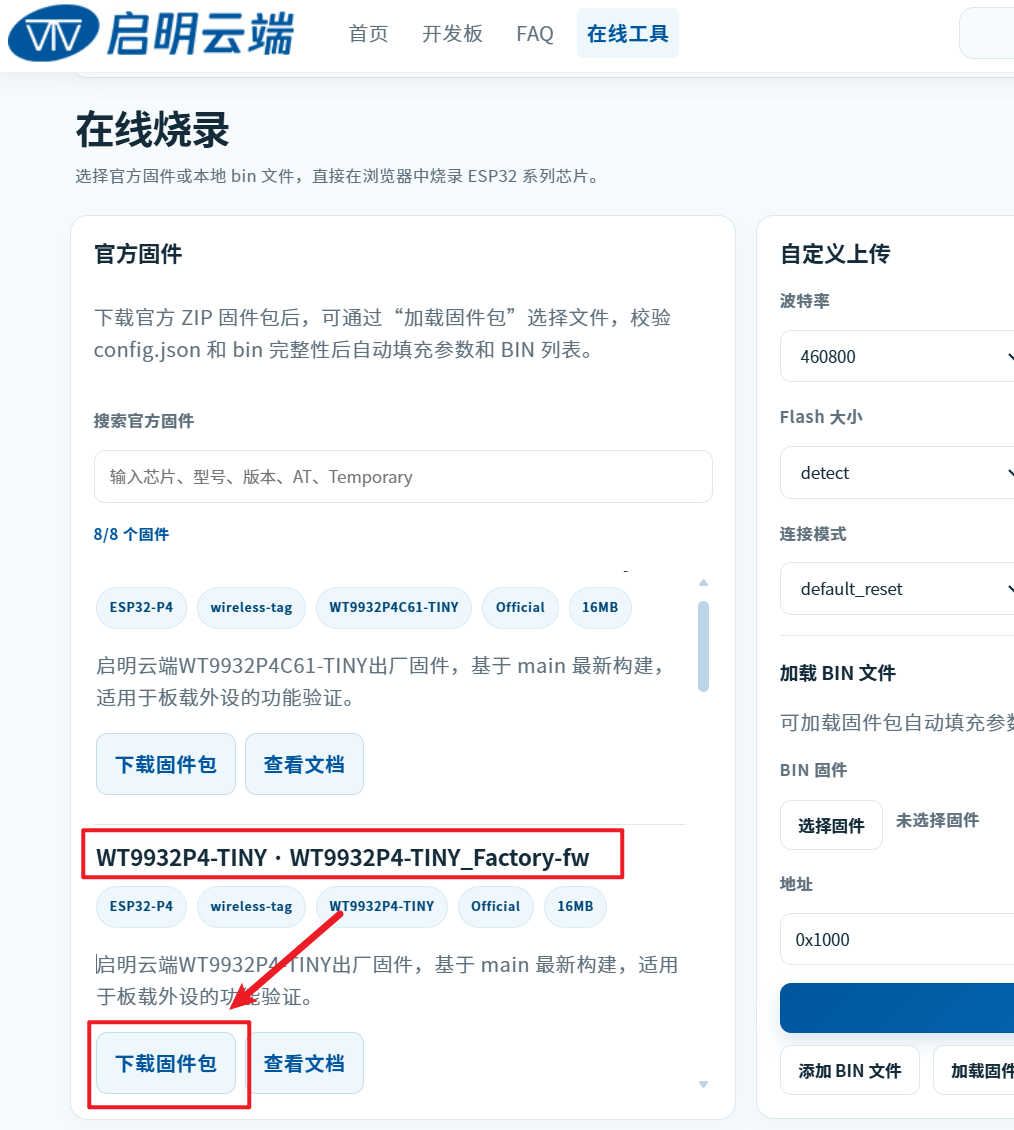
Task: Click the Official tag in the WT9932P4C61-TINY card
Action: point(520,608)
